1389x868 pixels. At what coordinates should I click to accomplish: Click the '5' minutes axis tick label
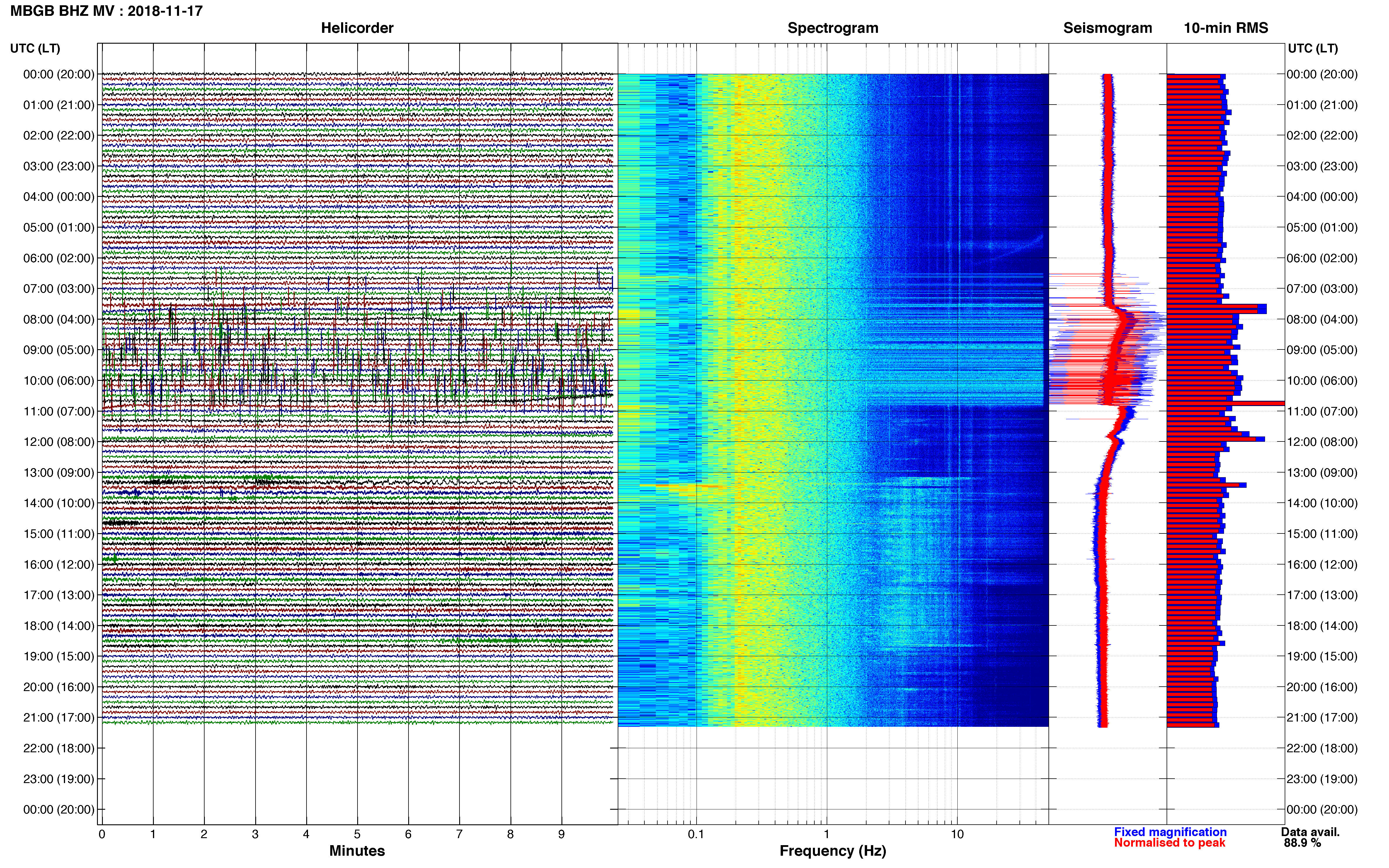[x=357, y=834]
